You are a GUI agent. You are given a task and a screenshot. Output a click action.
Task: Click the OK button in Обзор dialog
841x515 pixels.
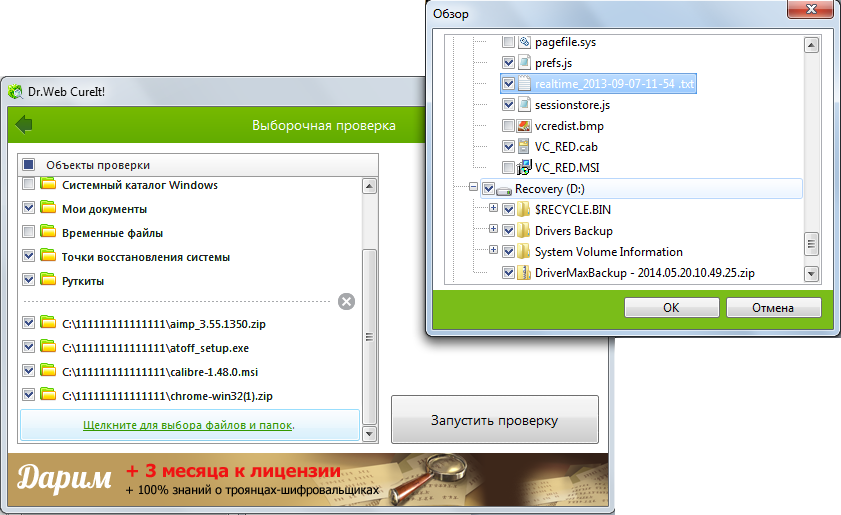[672, 307]
